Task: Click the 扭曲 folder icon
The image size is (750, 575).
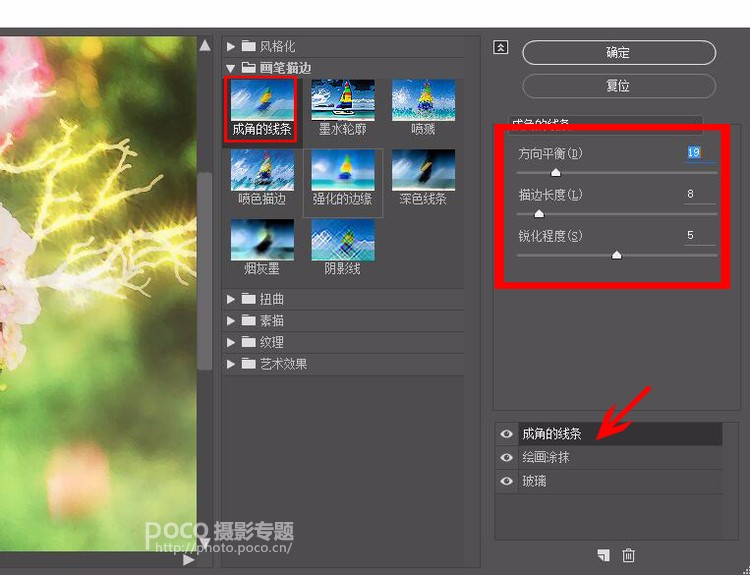Action: click(248, 299)
